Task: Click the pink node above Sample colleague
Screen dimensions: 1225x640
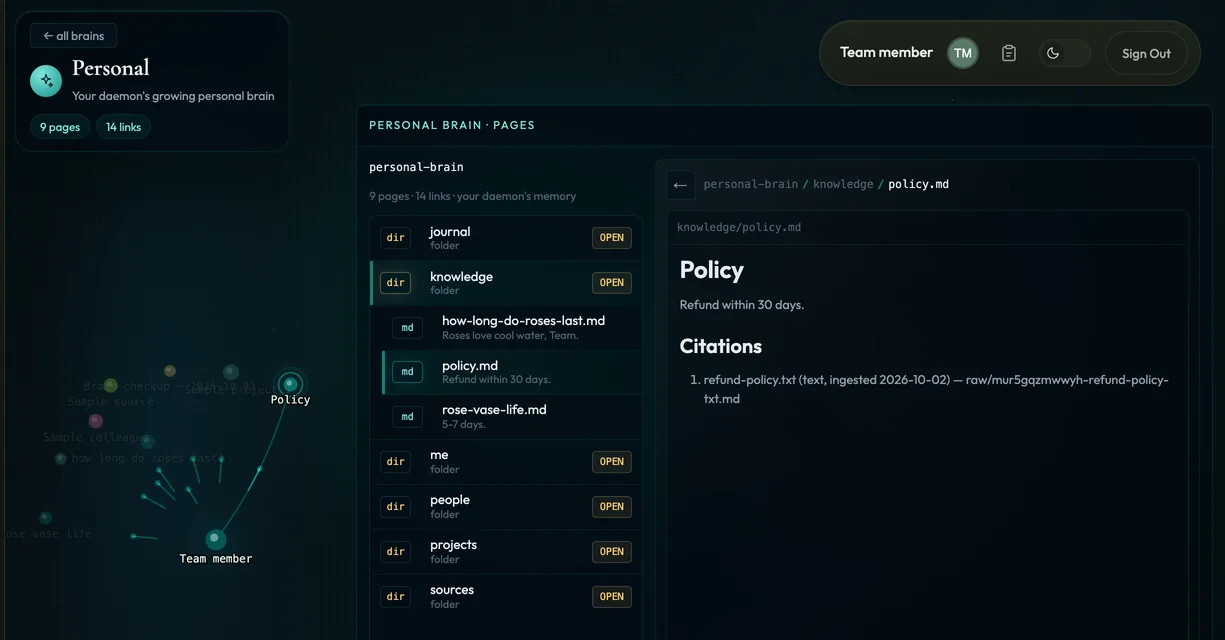Action: (96, 421)
